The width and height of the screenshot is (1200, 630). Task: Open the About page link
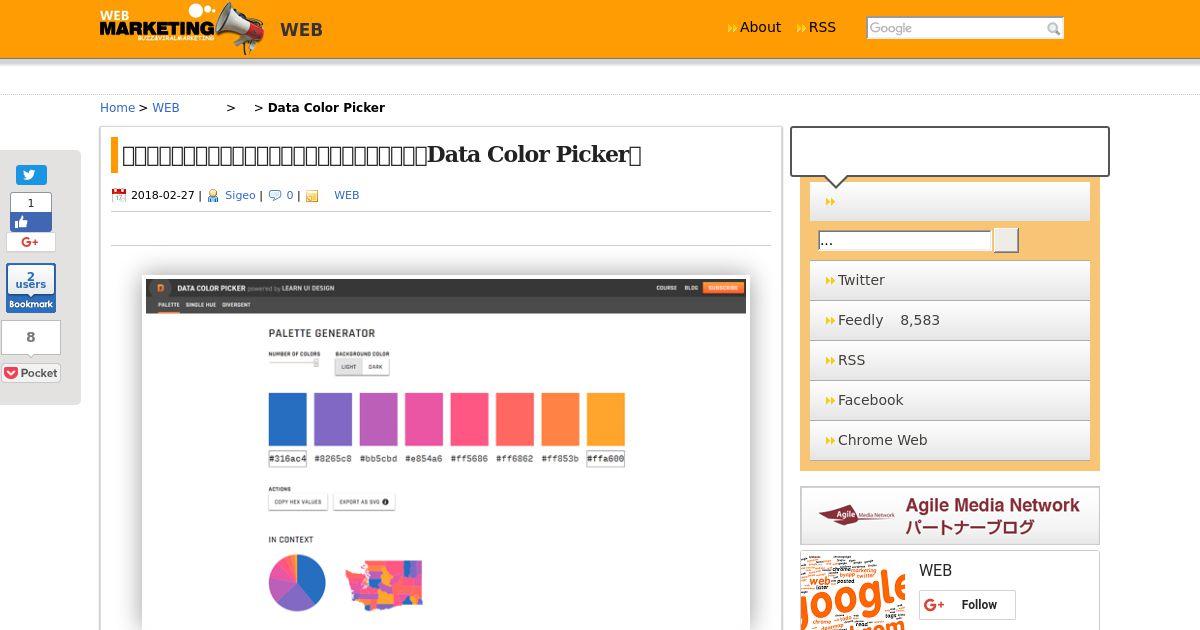pyautogui.click(x=760, y=27)
